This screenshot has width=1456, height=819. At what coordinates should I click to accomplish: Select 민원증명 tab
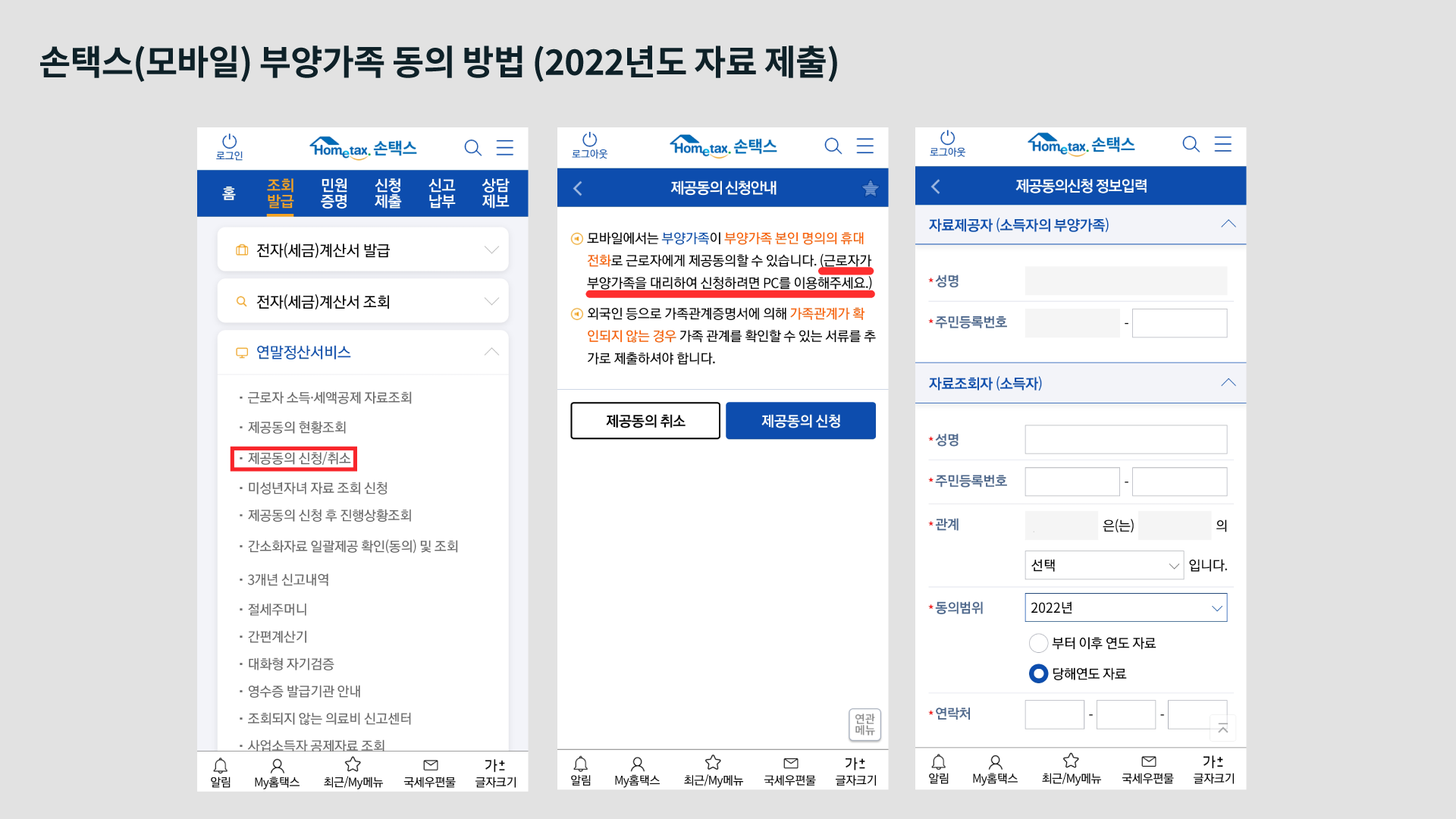tap(334, 193)
